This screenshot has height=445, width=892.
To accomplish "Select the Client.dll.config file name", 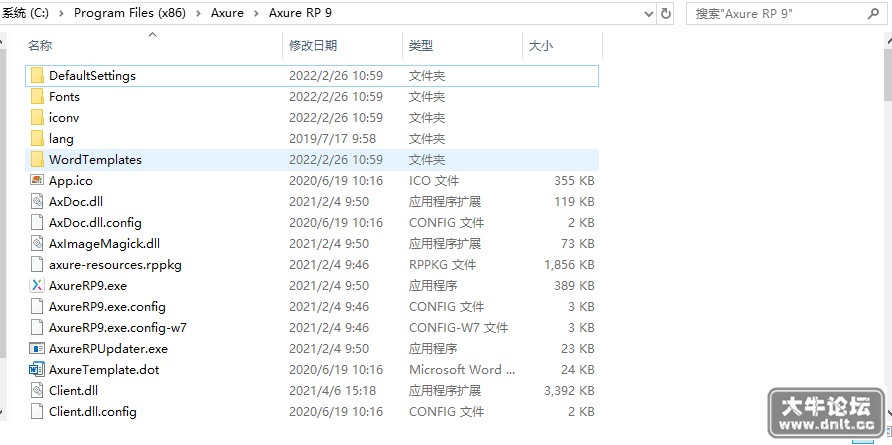I will click(x=93, y=411).
